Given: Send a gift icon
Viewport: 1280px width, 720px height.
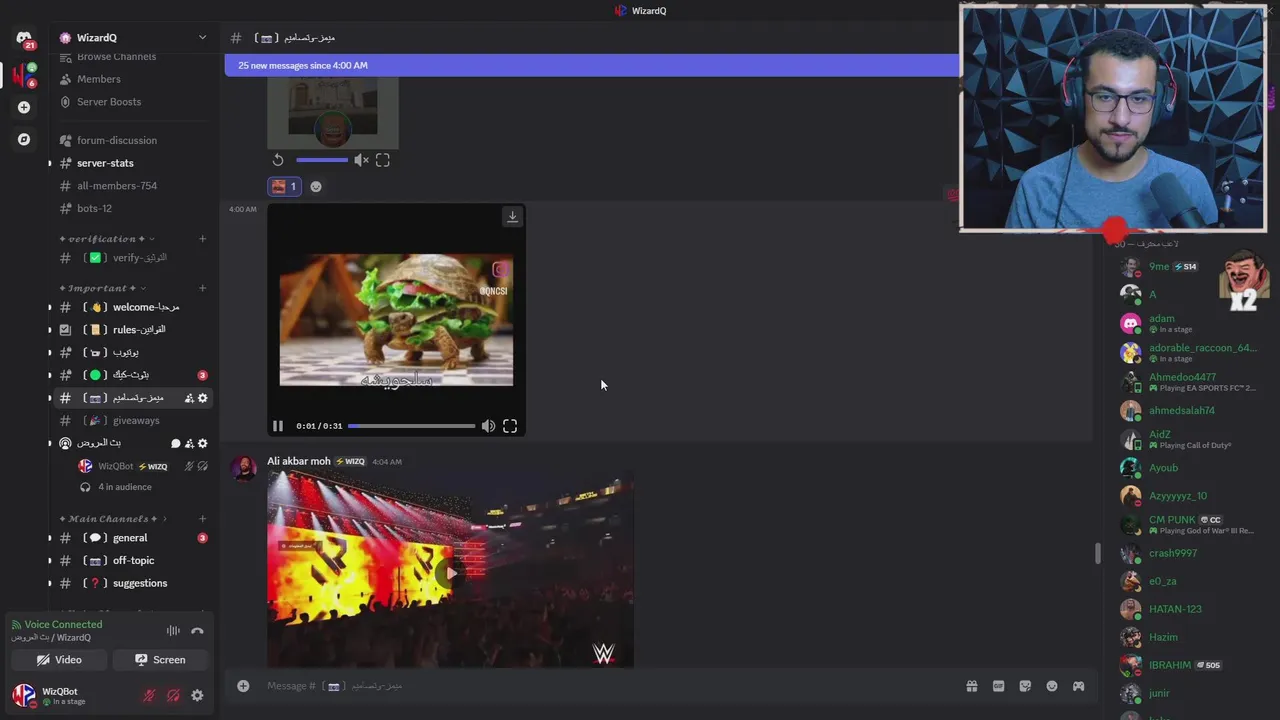Looking at the screenshot, I should (x=971, y=686).
